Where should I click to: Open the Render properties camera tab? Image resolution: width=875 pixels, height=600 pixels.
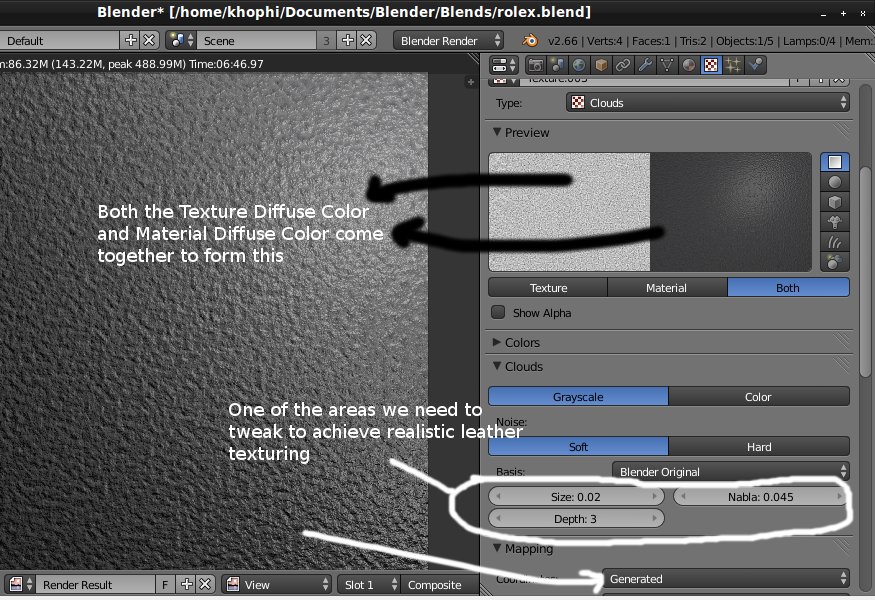536,65
